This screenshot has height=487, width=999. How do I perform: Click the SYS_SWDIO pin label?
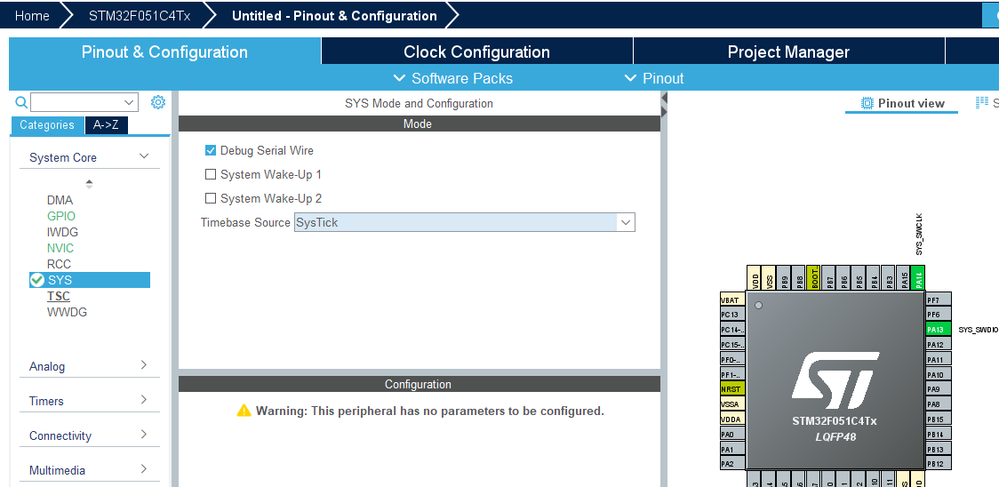tap(978, 330)
